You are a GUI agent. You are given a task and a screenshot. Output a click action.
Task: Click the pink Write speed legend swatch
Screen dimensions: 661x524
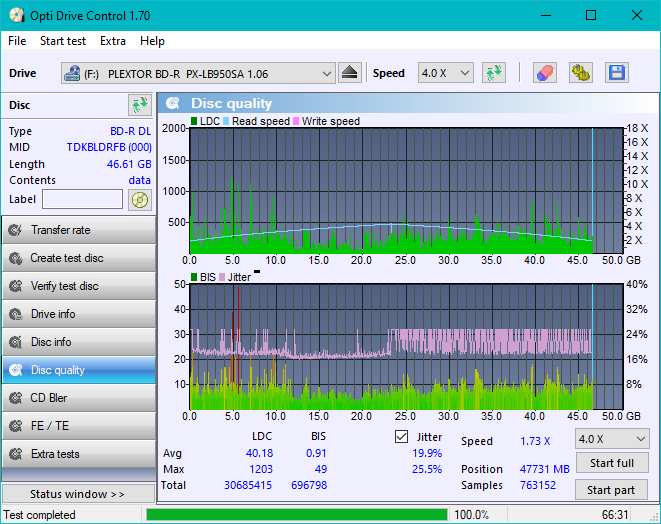[296, 121]
